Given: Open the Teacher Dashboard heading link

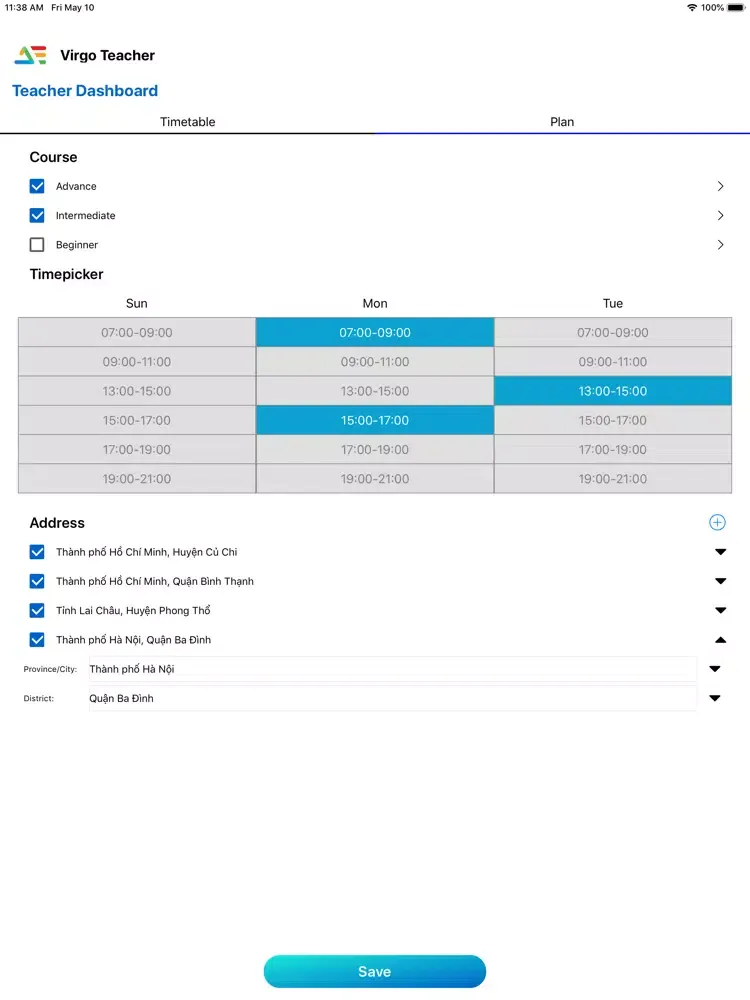Looking at the screenshot, I should 85,91.
